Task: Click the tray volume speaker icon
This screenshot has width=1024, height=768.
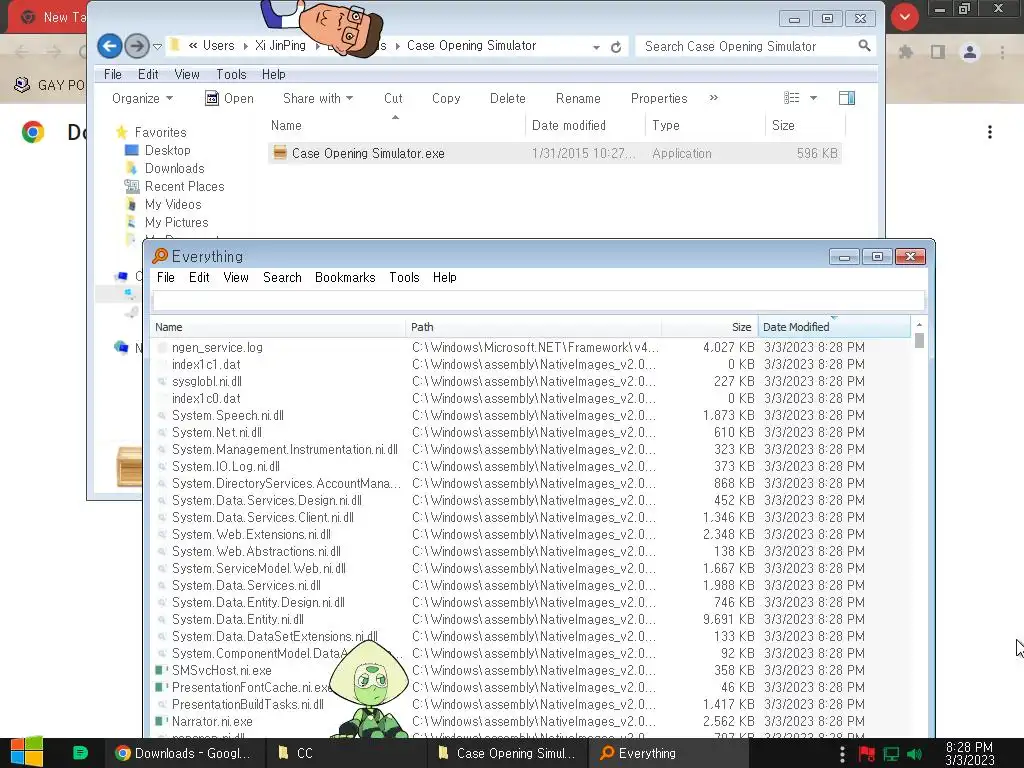Action: point(915,754)
